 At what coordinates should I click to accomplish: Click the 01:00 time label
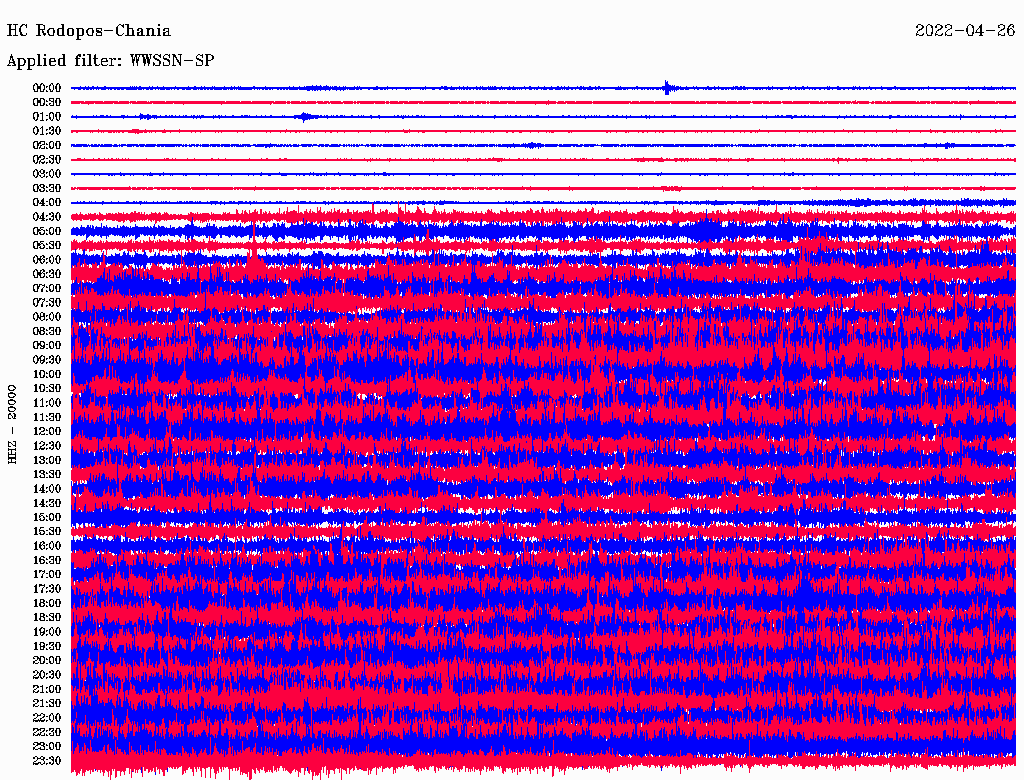(x=47, y=117)
